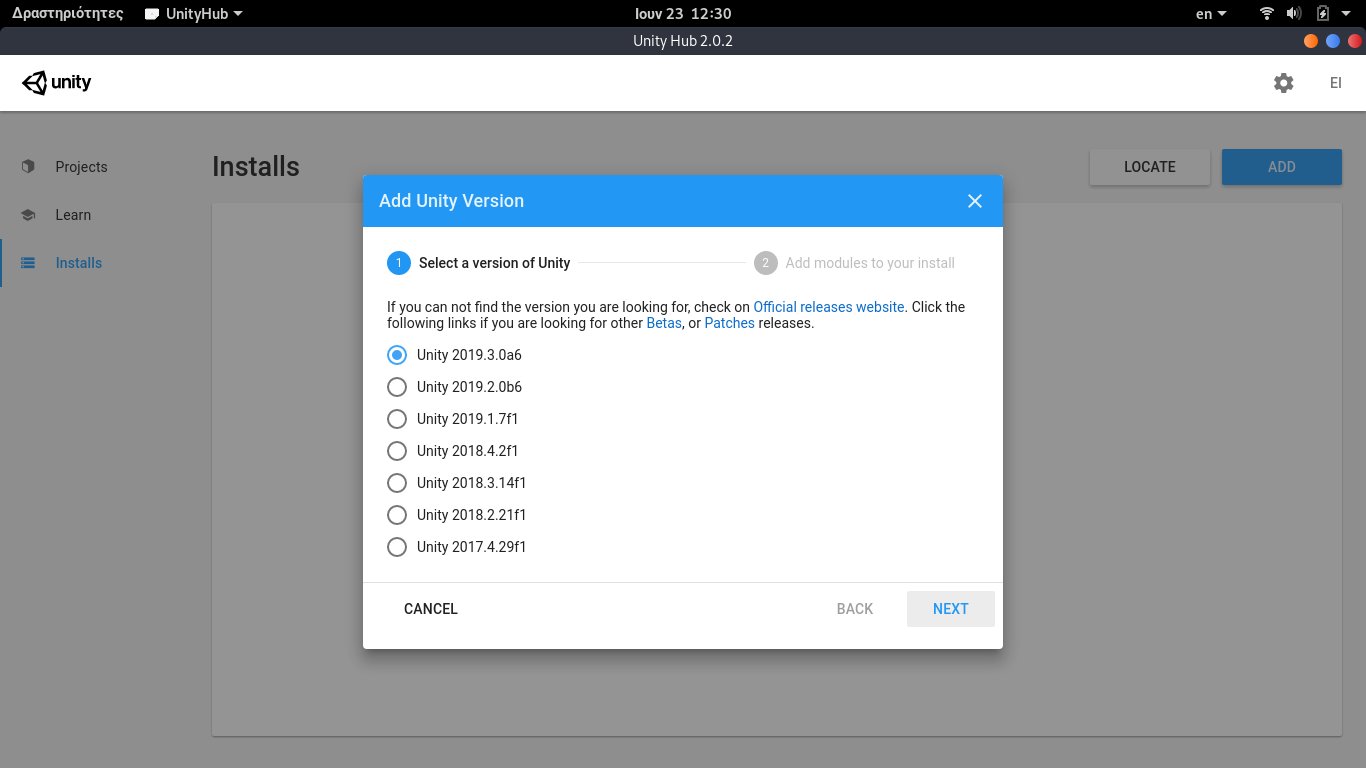Click the blue window maximize button
1366x768 pixels.
[x=1332, y=41]
